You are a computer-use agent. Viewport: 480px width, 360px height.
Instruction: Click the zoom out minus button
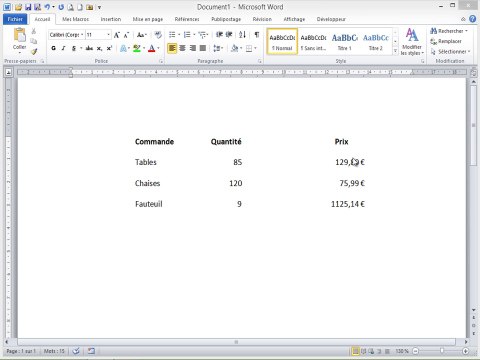[x=416, y=351]
